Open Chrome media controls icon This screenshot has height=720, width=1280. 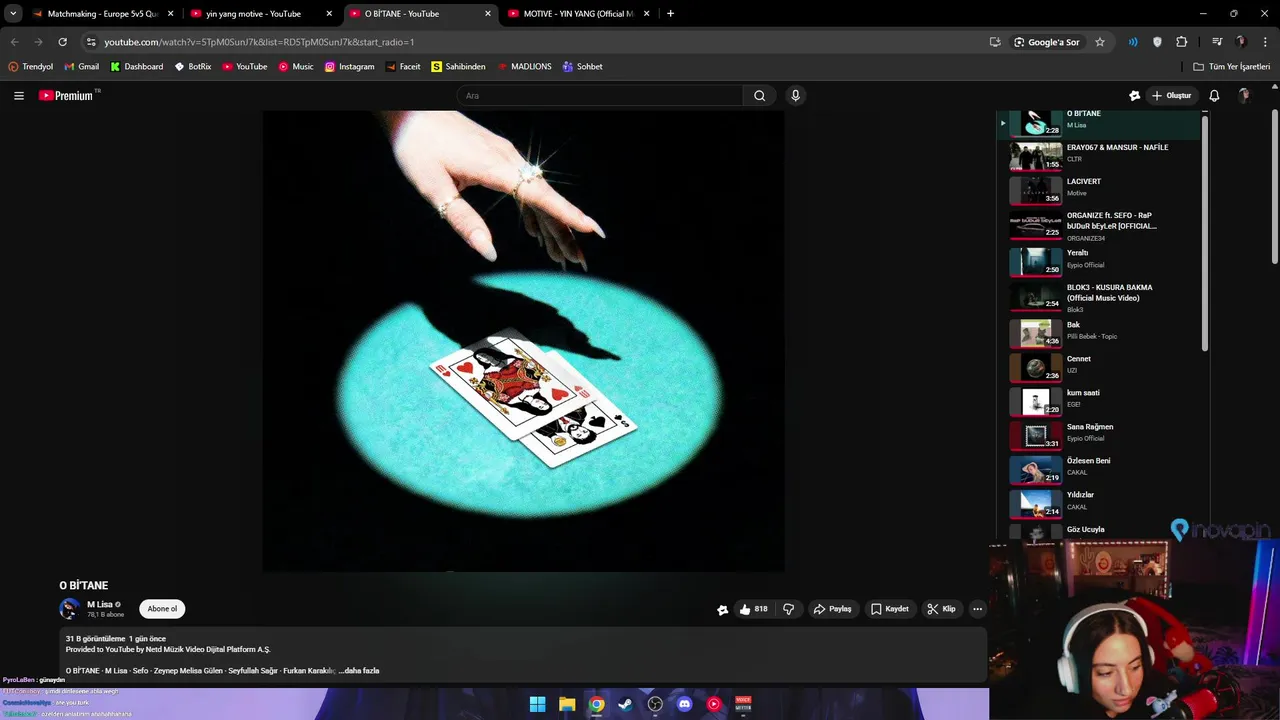(1217, 42)
